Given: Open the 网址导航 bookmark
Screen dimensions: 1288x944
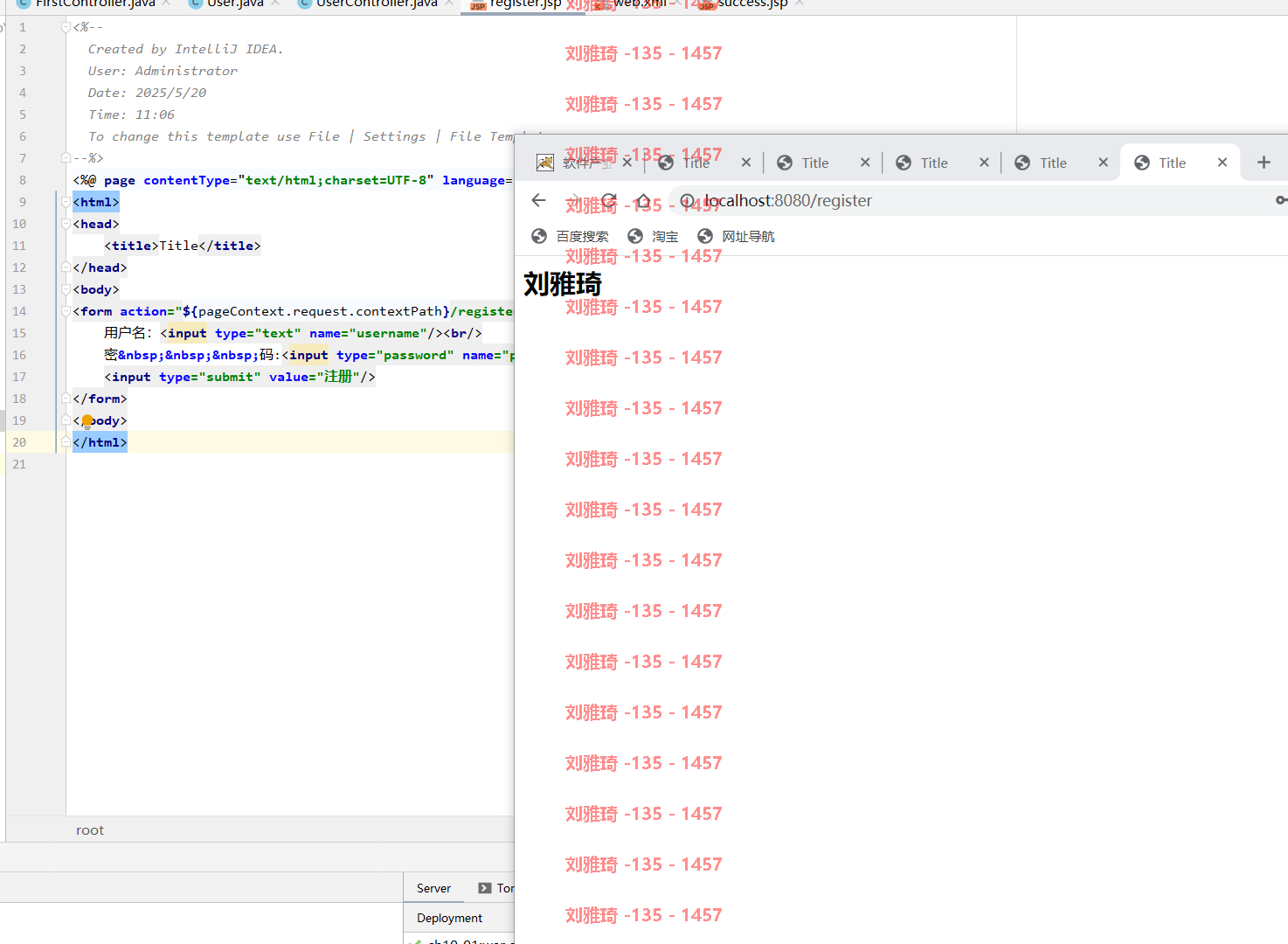Looking at the screenshot, I should (736, 236).
